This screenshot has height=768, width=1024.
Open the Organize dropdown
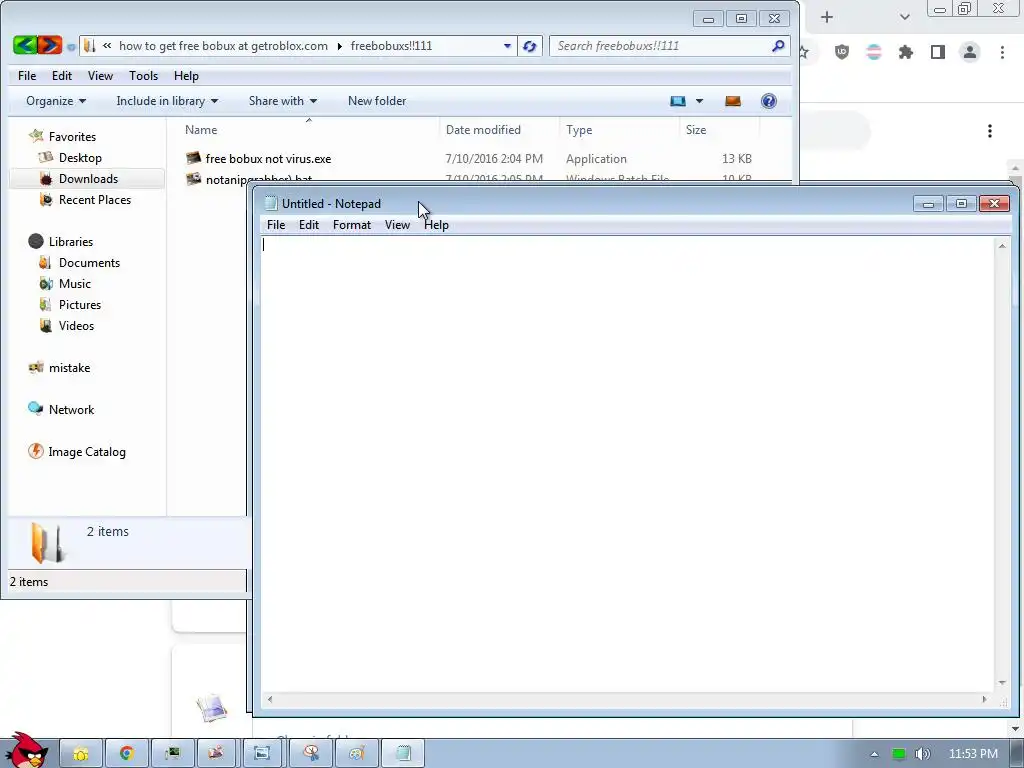[x=56, y=101]
